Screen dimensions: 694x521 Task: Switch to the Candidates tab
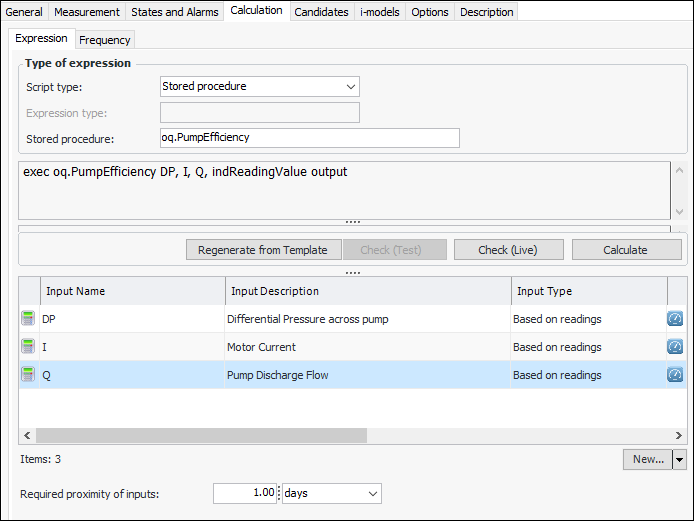coord(321,12)
